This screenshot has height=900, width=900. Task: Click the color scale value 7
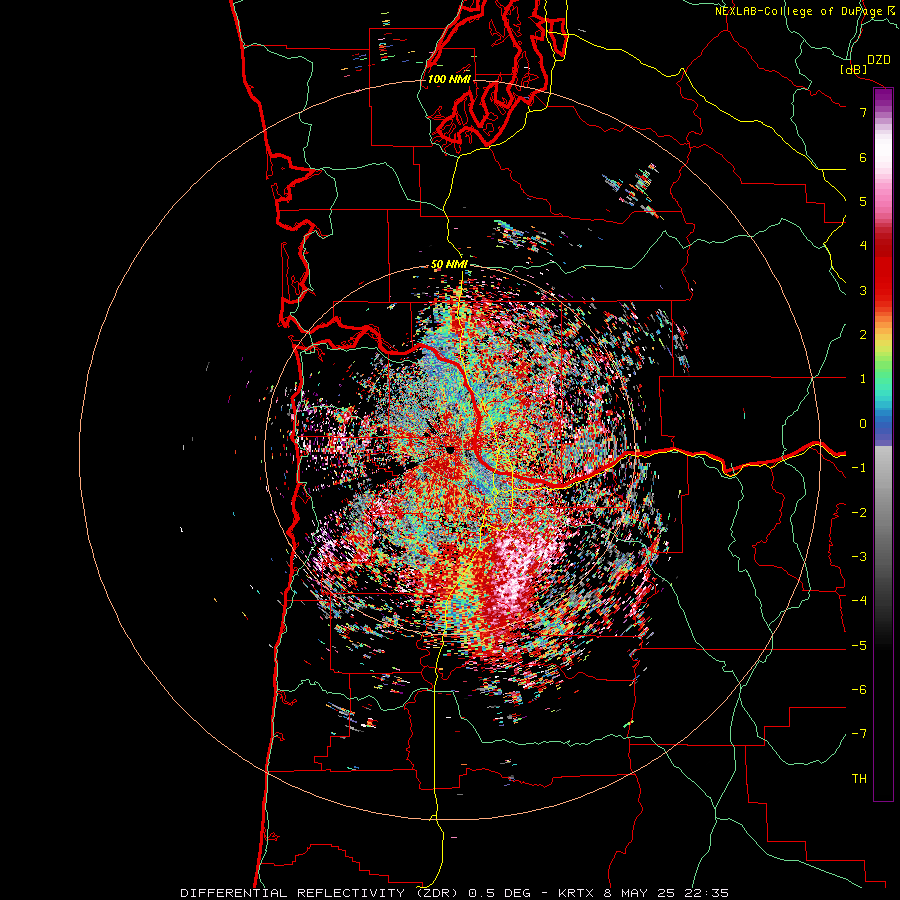click(x=863, y=112)
